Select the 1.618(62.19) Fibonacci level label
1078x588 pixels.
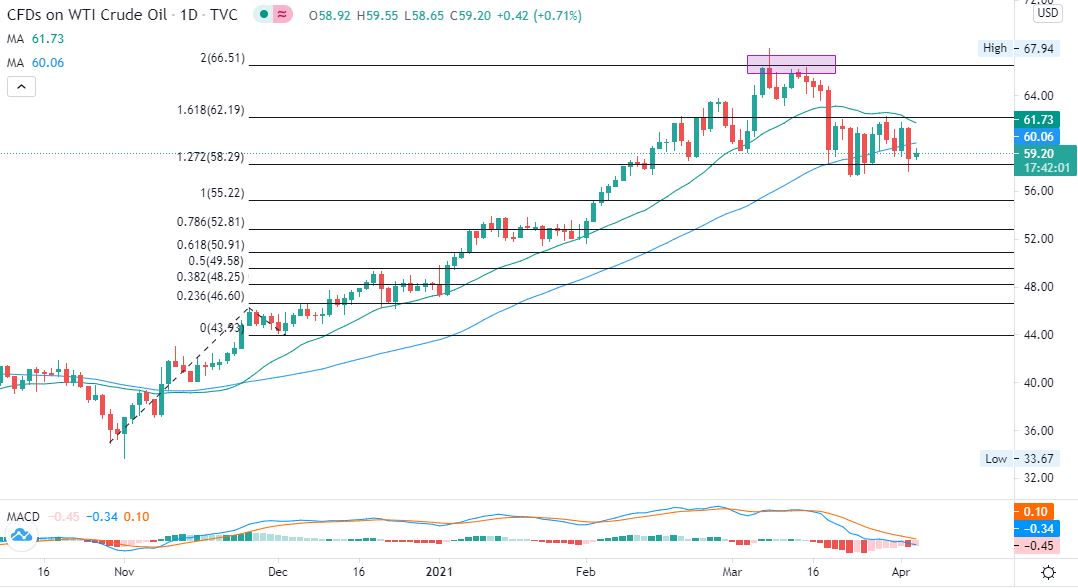click(x=210, y=109)
